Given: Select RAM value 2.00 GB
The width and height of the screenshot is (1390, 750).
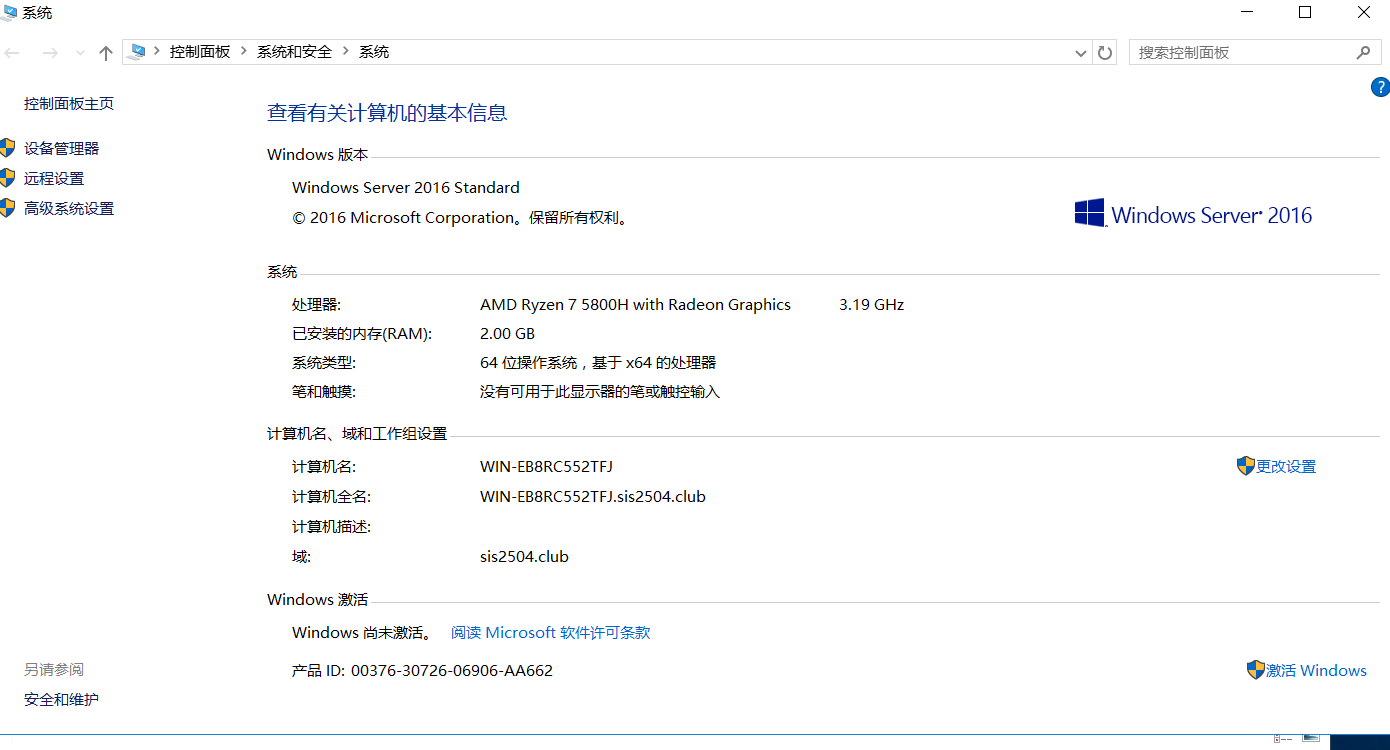Looking at the screenshot, I should point(507,334).
